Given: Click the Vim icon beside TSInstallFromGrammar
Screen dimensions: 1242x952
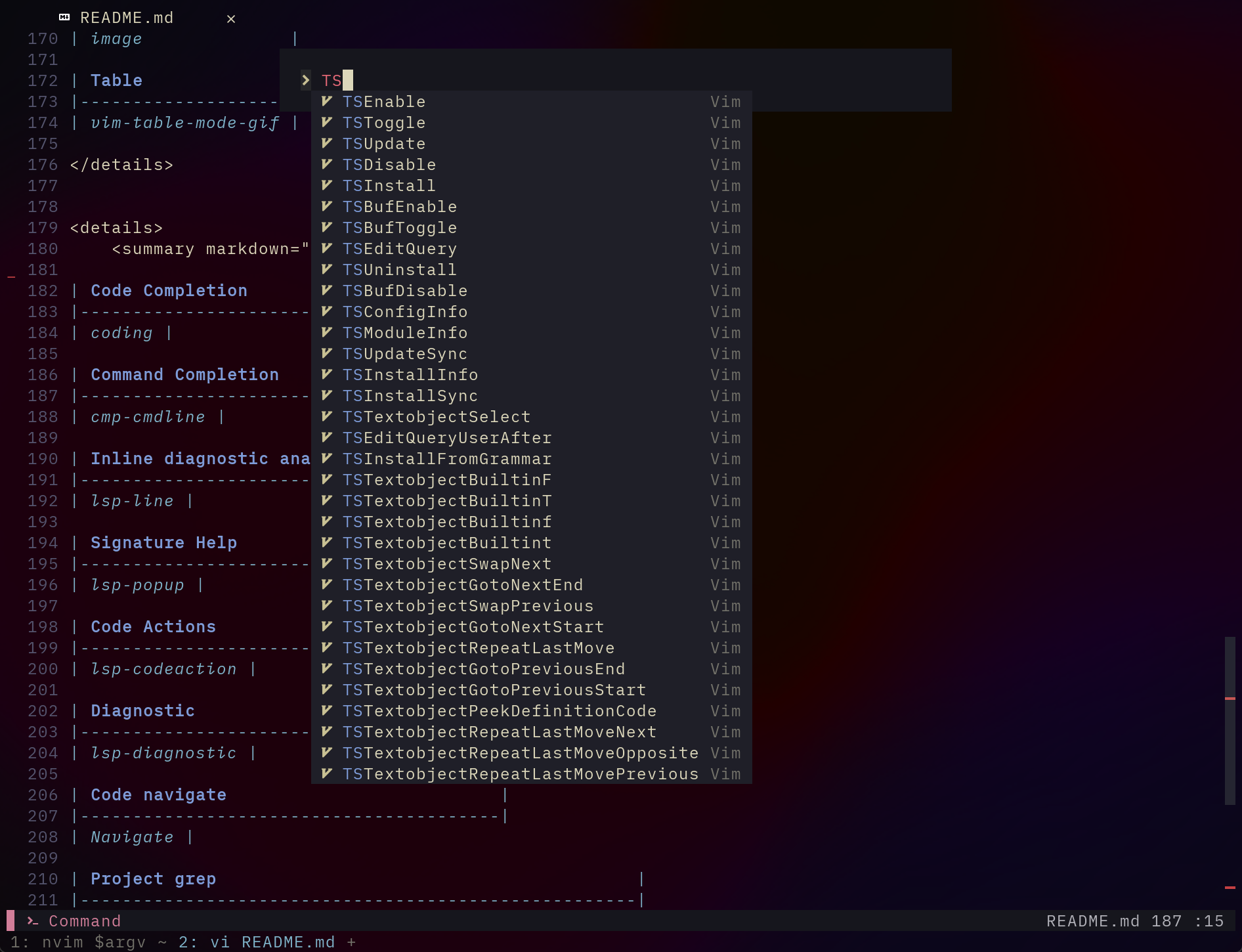Looking at the screenshot, I should coord(327,458).
